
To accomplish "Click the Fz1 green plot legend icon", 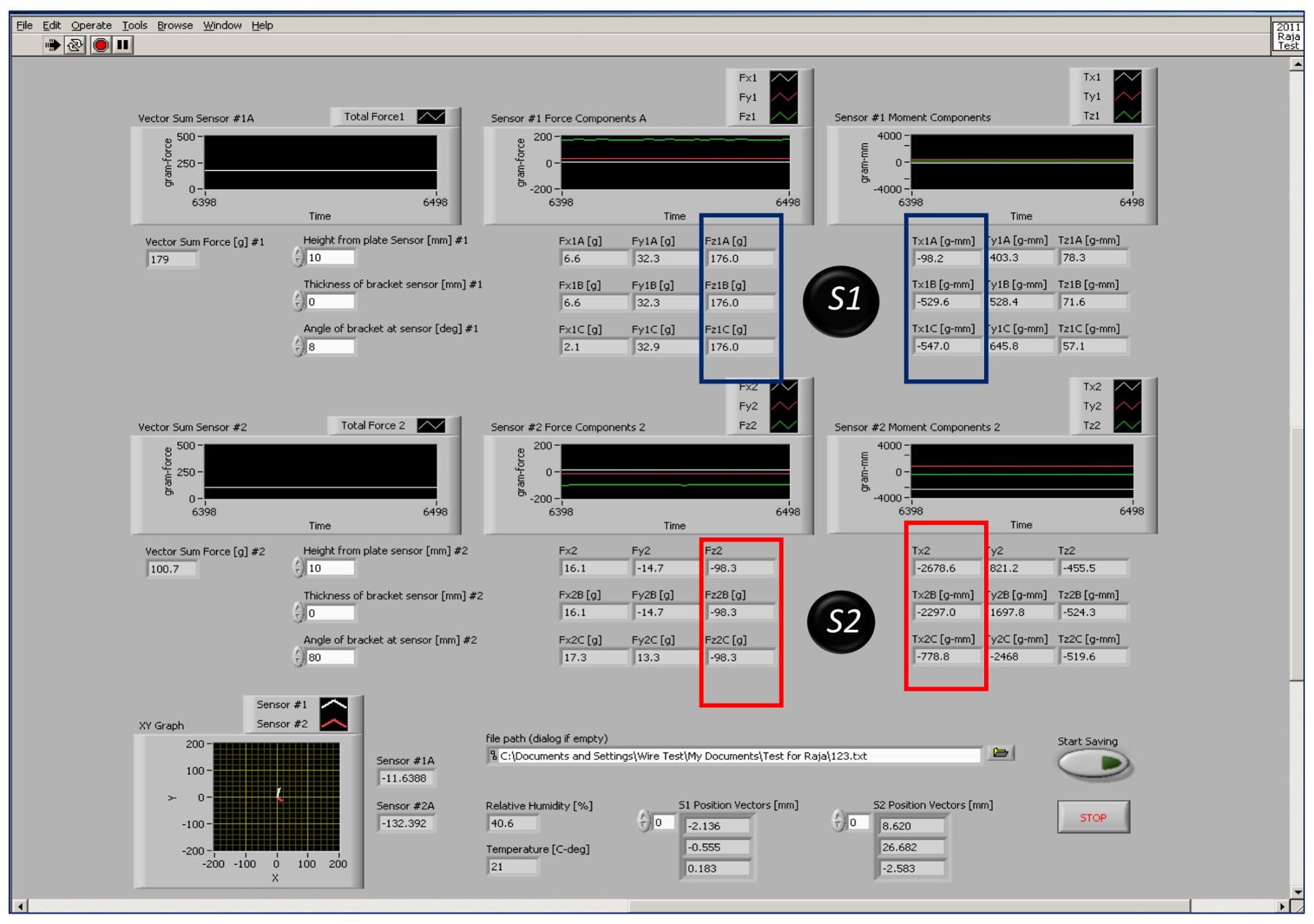I will click(x=783, y=117).
